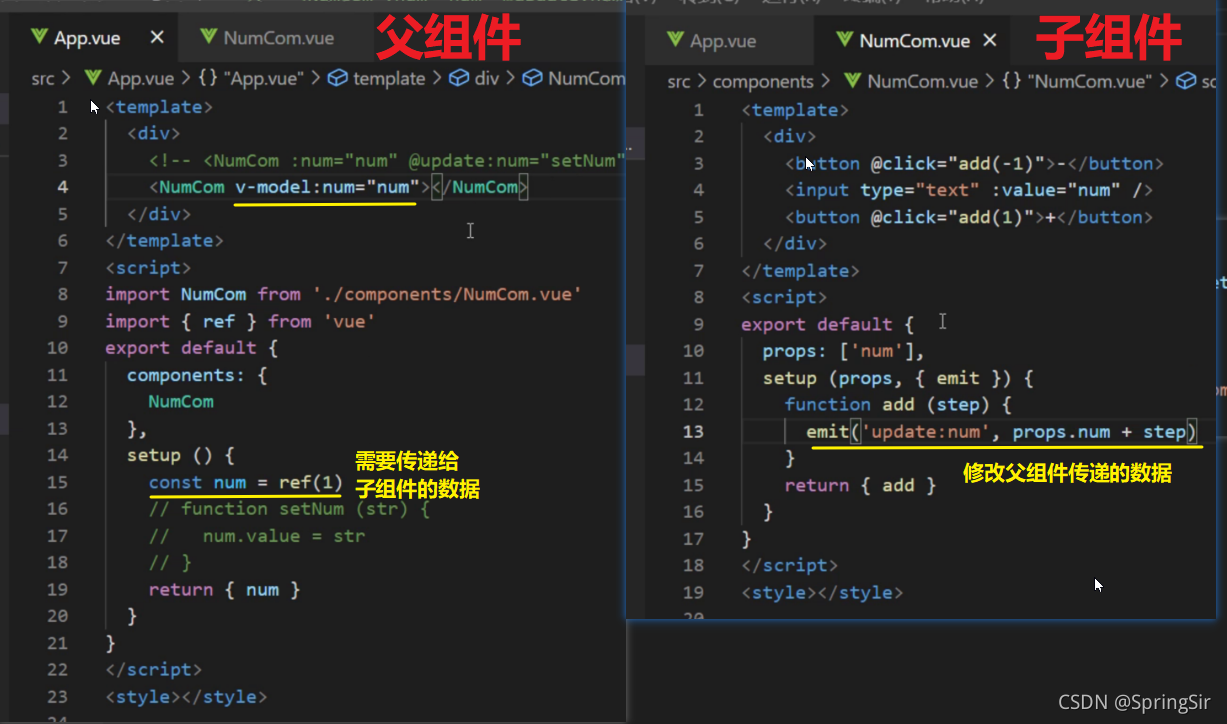This screenshot has height=724, width=1227.
Task: Click Vue icon on left App.vue tab
Action: pyautogui.click(x=39, y=38)
